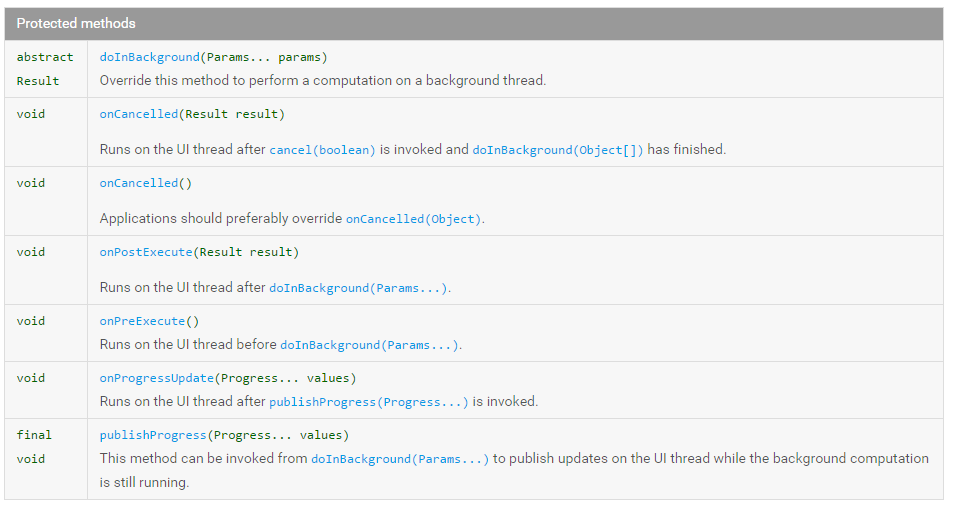
Task: Click the void modifier beside onPostExecute
Action: 31,252
